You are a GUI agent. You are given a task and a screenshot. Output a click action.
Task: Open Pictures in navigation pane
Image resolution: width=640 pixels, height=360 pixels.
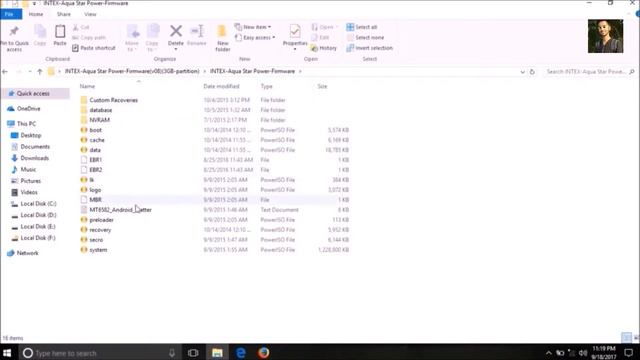[x=27, y=181]
